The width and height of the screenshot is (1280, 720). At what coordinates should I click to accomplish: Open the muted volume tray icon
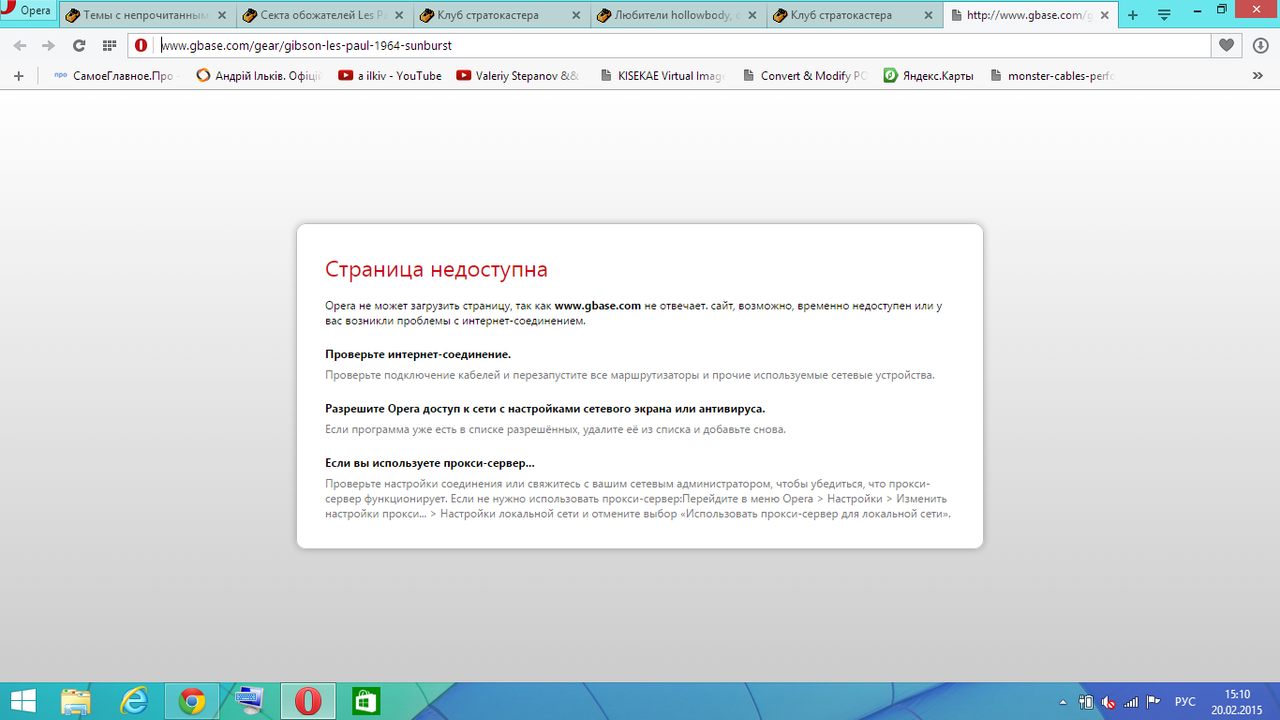click(1108, 702)
